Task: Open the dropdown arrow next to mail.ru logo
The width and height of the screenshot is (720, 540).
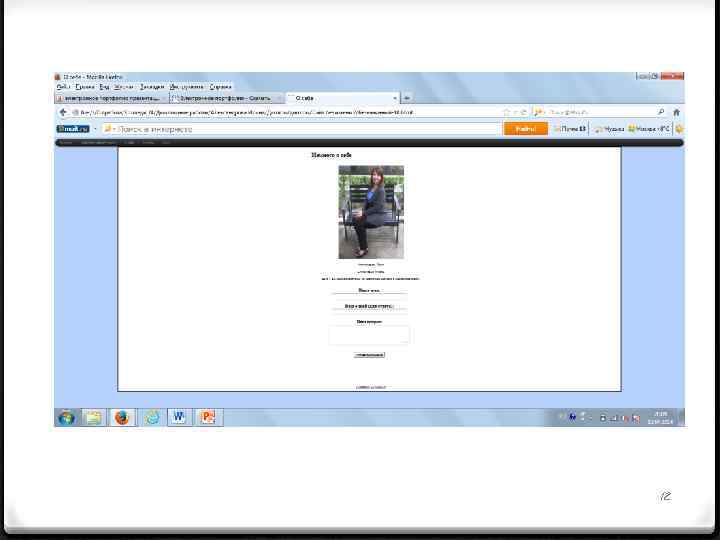Action: tap(95, 129)
